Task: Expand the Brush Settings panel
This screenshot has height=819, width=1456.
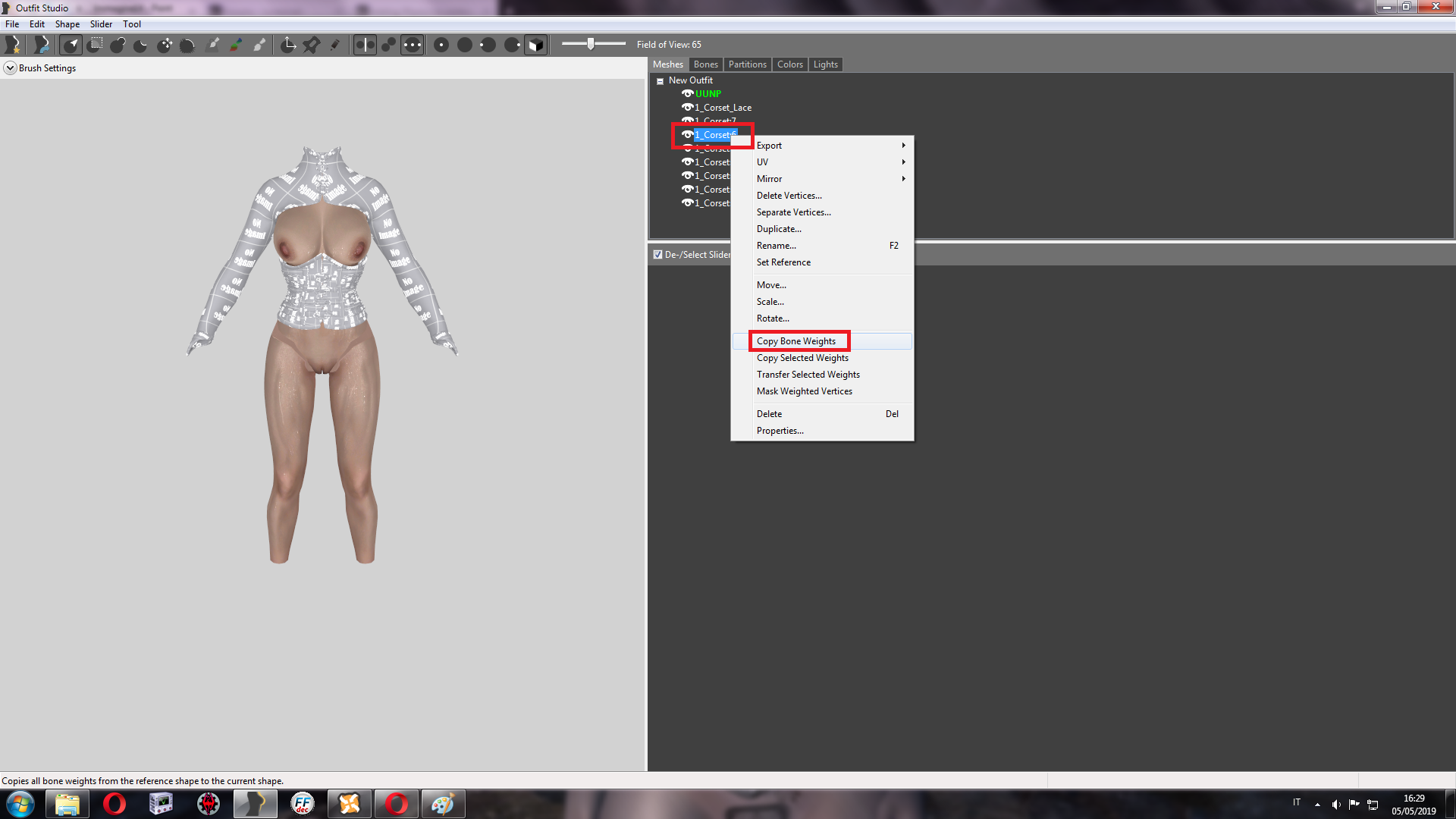Action: click(10, 68)
